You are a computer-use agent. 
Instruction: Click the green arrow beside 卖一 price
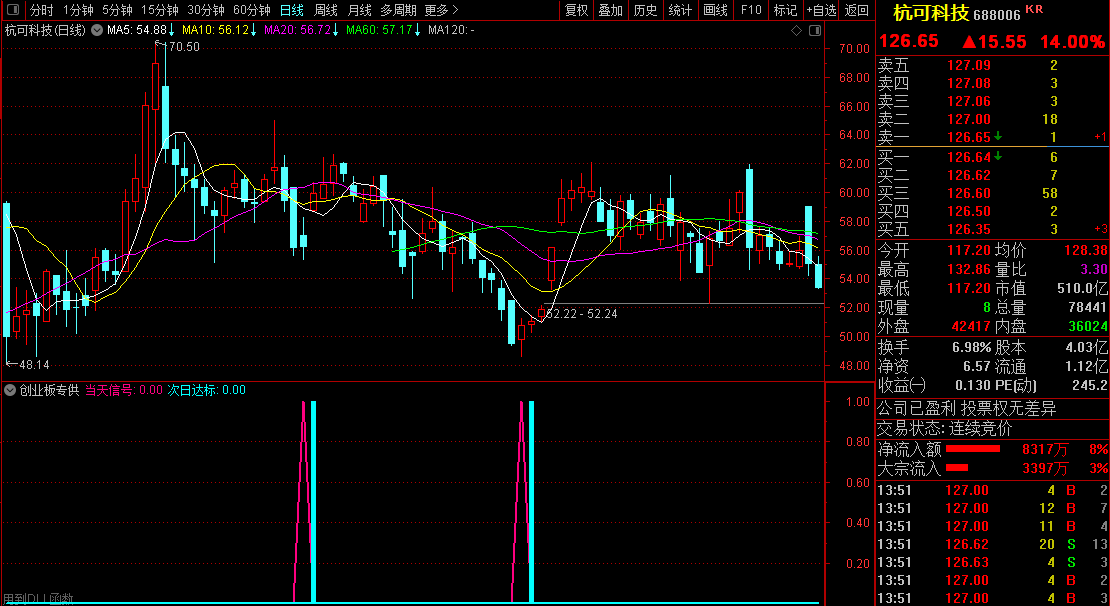[x=997, y=136]
